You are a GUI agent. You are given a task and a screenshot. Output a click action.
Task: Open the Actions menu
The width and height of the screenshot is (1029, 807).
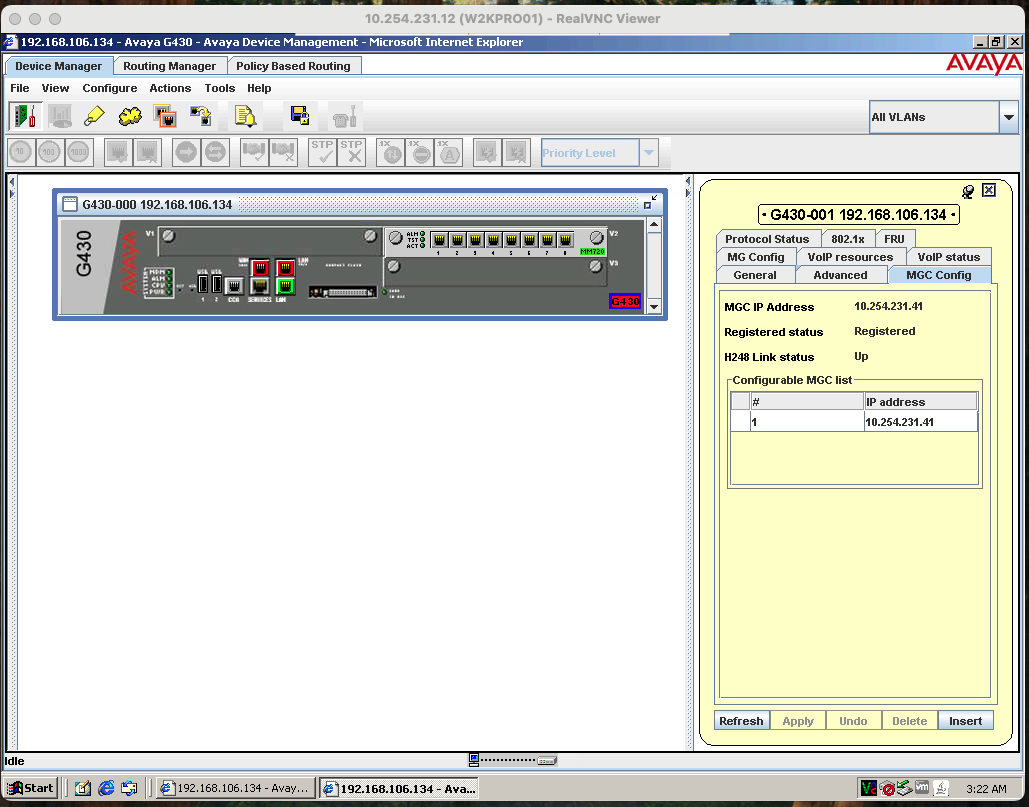[x=170, y=88]
